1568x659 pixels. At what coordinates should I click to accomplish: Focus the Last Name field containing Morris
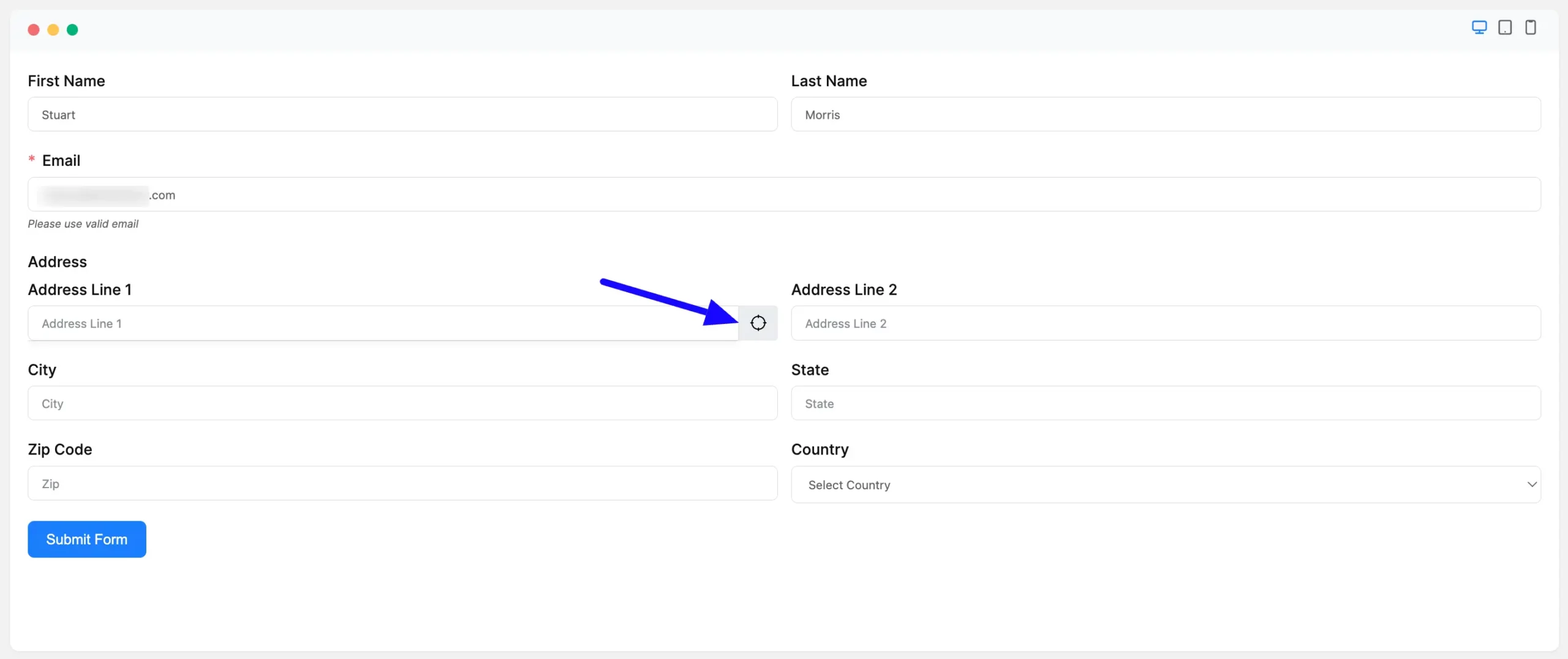click(1166, 114)
